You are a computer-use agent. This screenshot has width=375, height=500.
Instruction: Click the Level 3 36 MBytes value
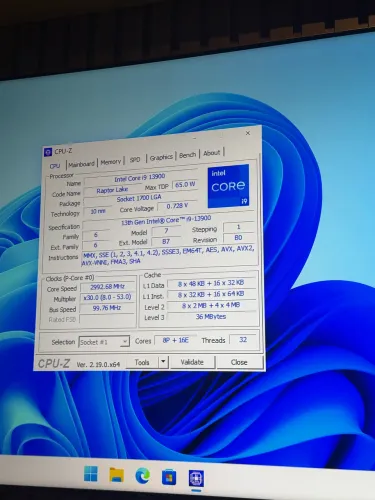point(211,316)
